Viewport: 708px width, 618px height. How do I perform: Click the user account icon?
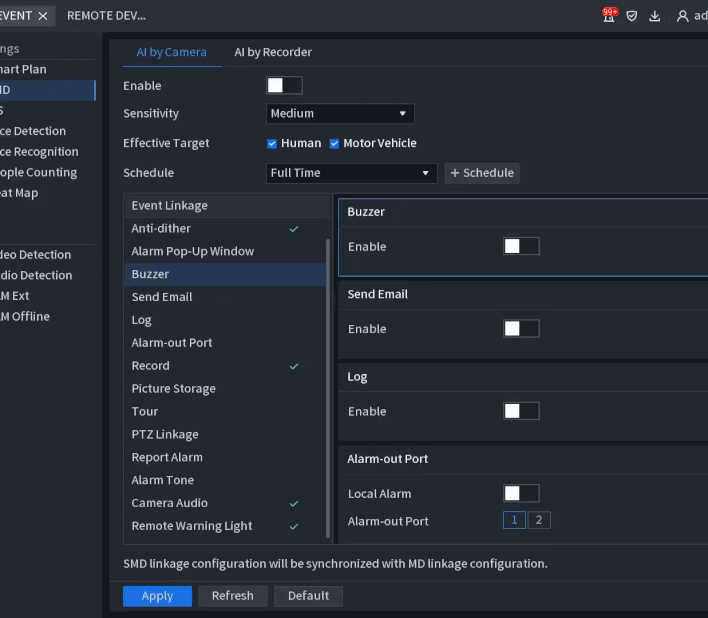pyautogui.click(x=683, y=16)
